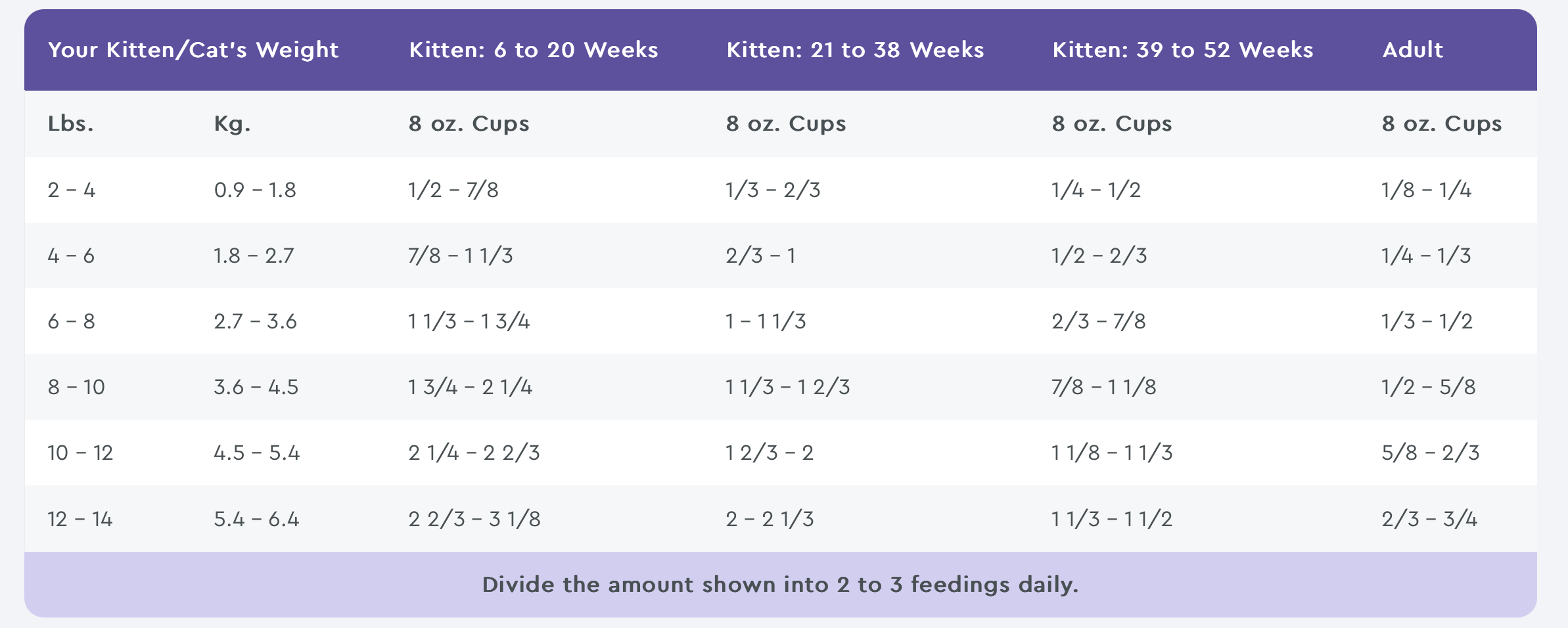Viewport: 1568px width, 628px height.
Task: Click the 'Lbs.' subheader label
Action: tap(71, 123)
